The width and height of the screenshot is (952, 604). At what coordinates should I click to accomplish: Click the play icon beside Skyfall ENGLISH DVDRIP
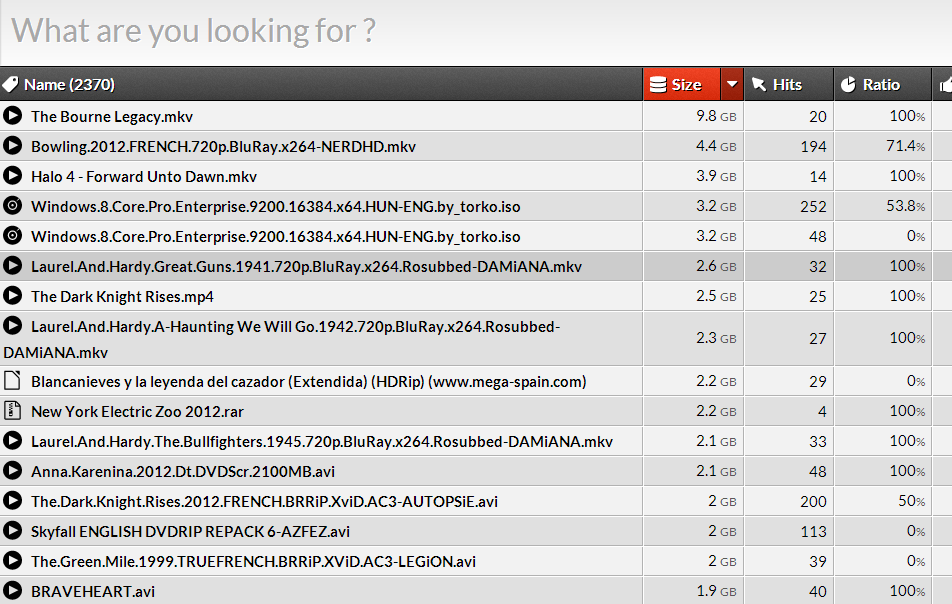point(12,531)
